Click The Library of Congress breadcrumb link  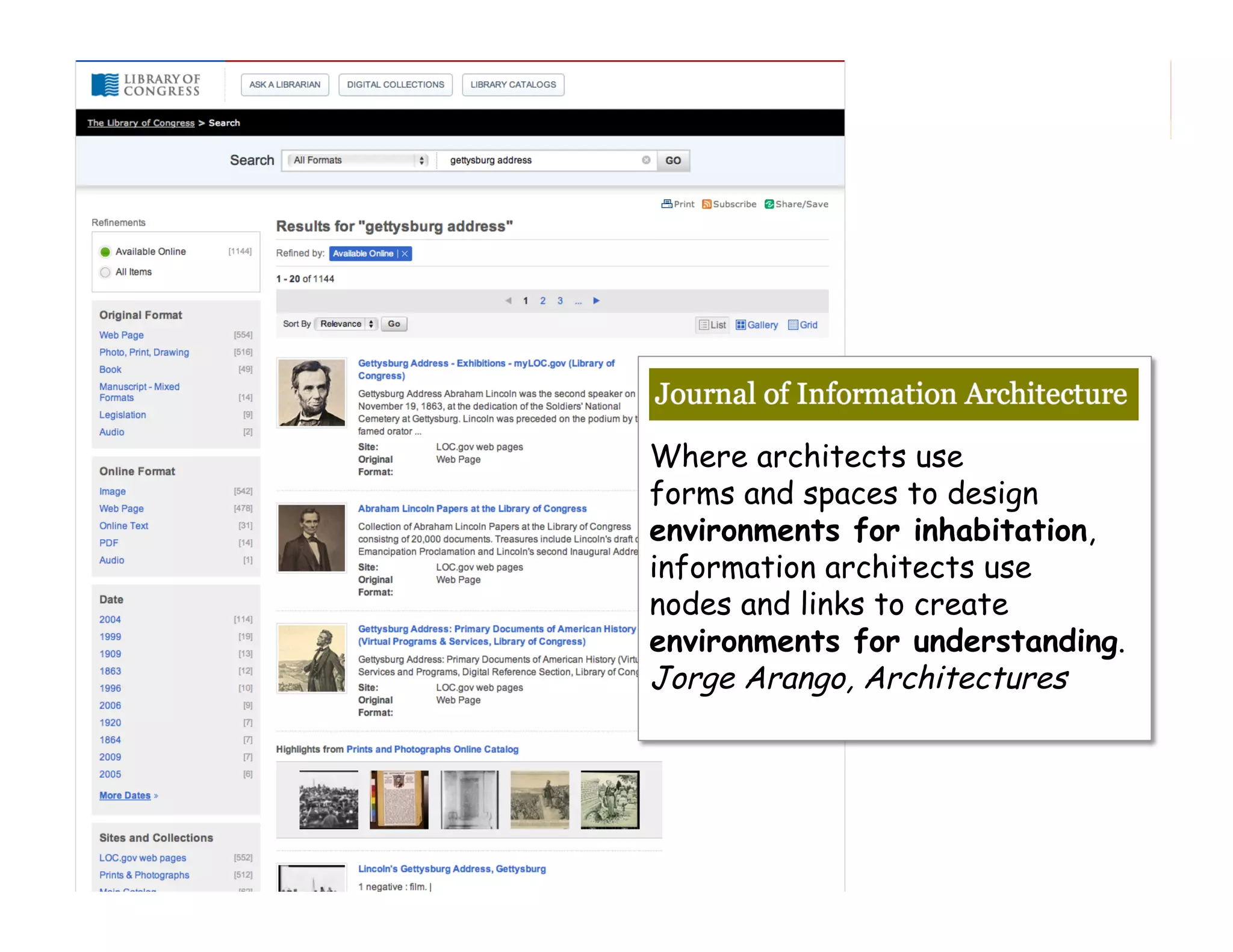[141, 123]
